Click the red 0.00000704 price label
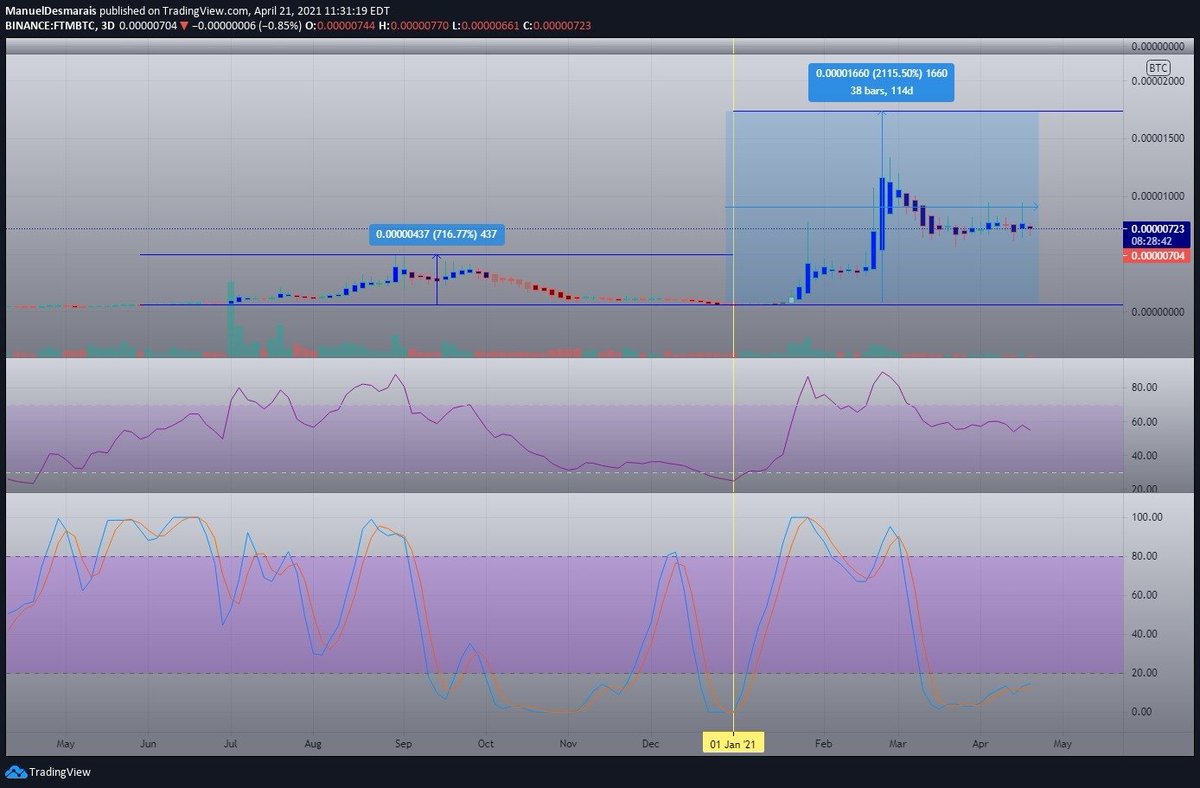The height and width of the screenshot is (788, 1200). (1156, 257)
